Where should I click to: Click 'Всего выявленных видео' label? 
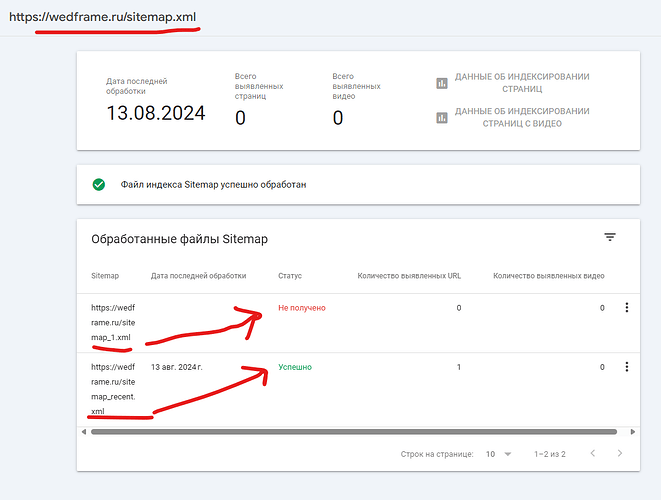(x=356, y=86)
